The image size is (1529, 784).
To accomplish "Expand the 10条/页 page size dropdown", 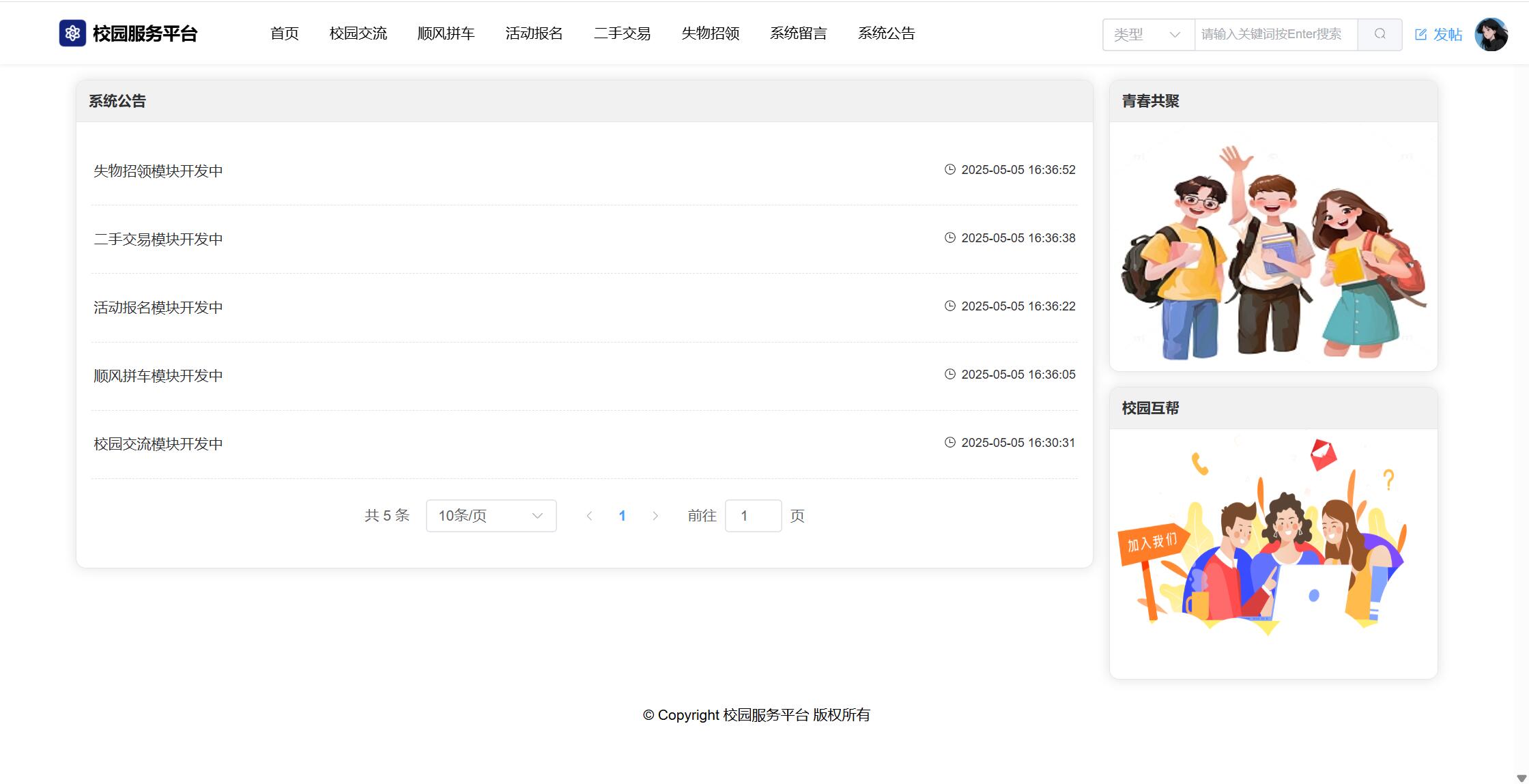I will coord(491,516).
